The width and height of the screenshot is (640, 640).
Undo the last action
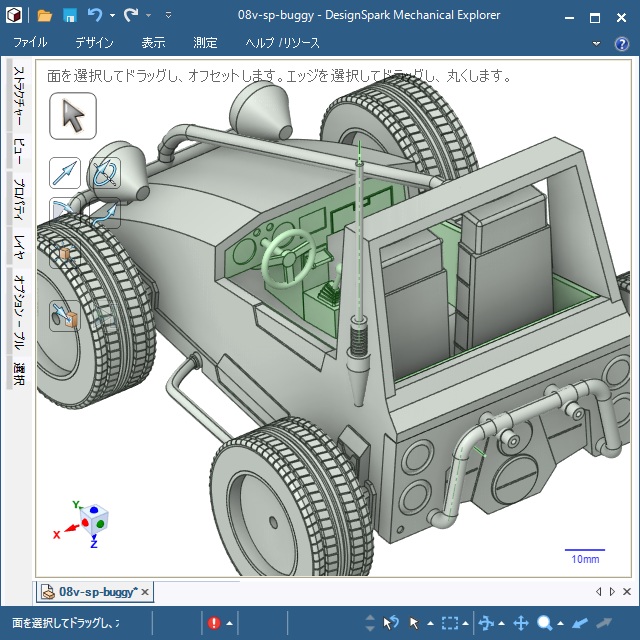(x=95, y=16)
